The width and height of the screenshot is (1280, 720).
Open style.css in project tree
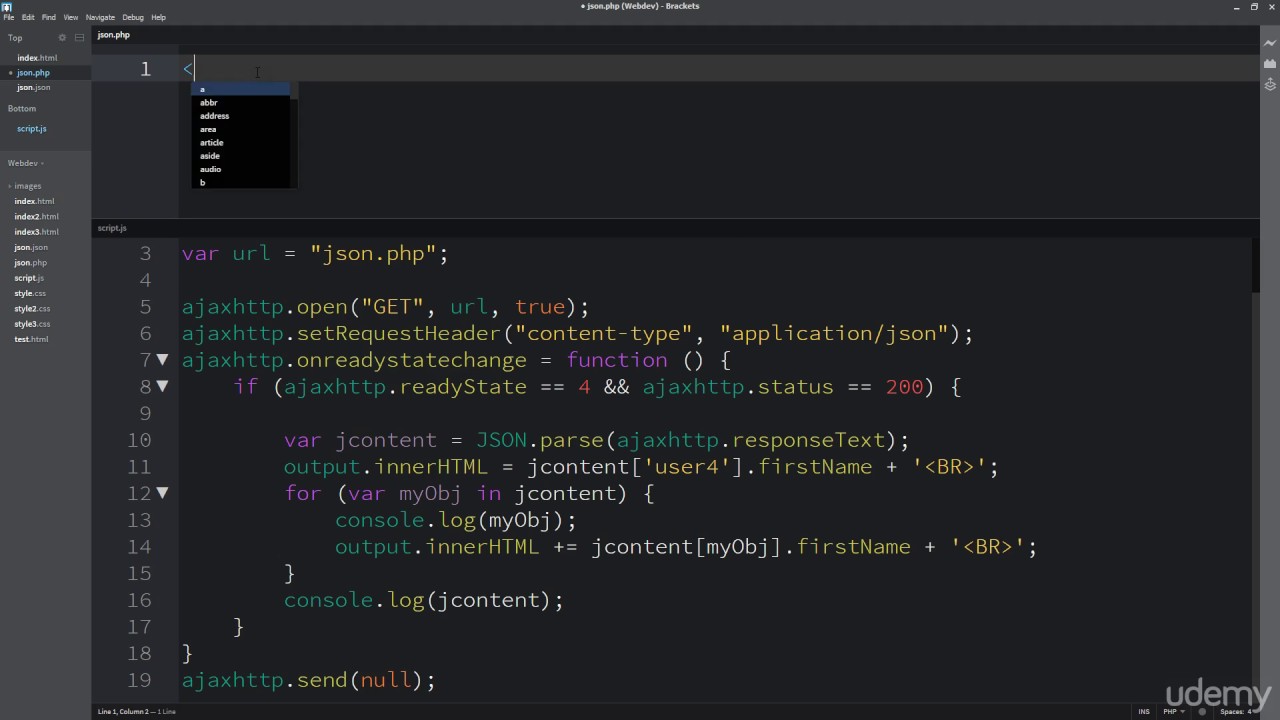pos(30,293)
